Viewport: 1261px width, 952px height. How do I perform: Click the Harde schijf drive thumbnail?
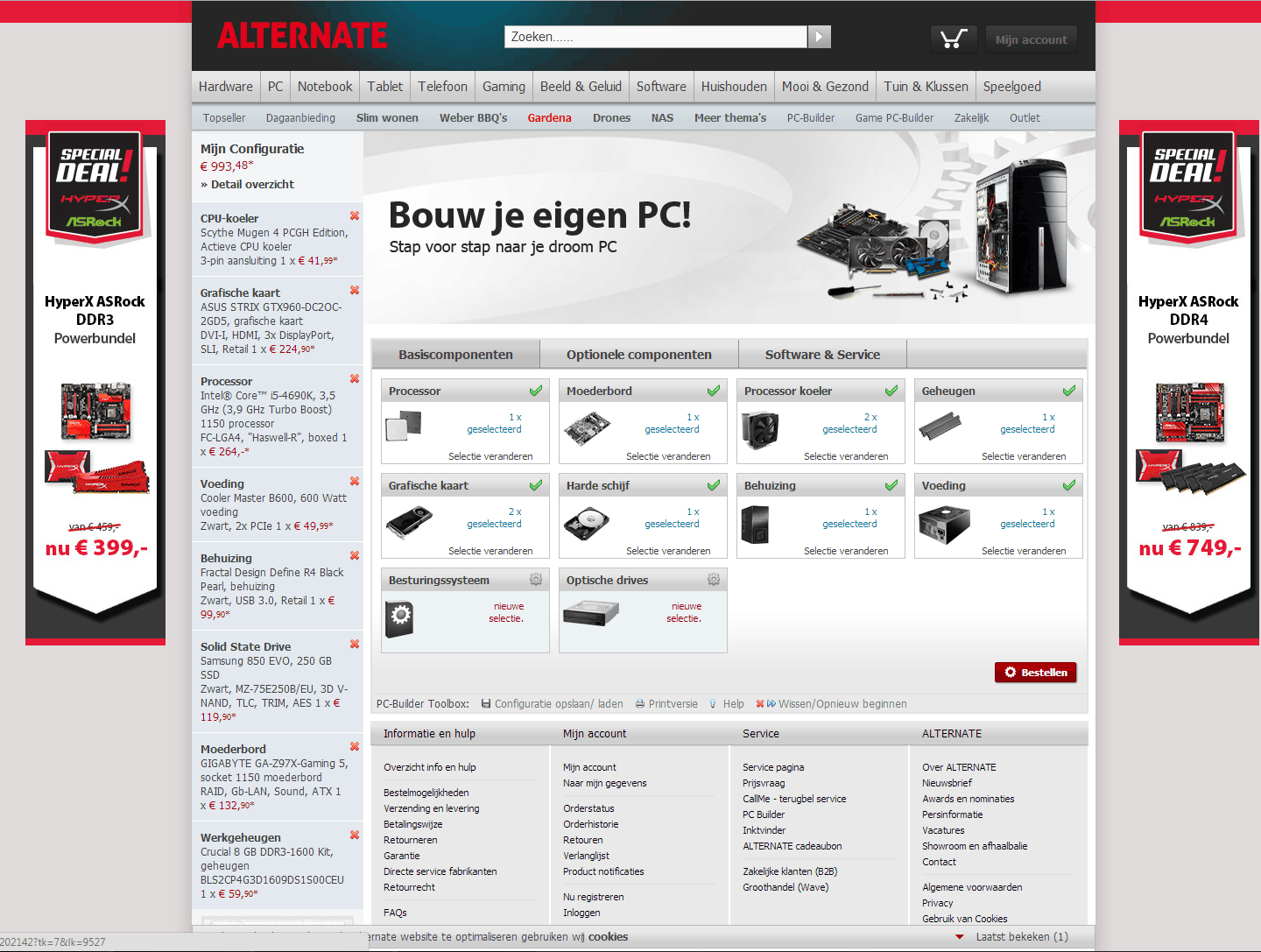coord(586,524)
